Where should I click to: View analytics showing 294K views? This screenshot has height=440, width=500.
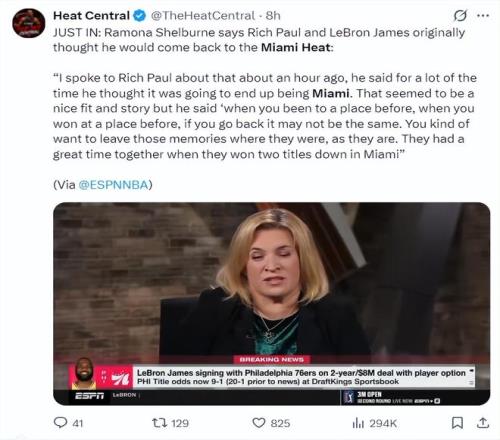point(375,423)
